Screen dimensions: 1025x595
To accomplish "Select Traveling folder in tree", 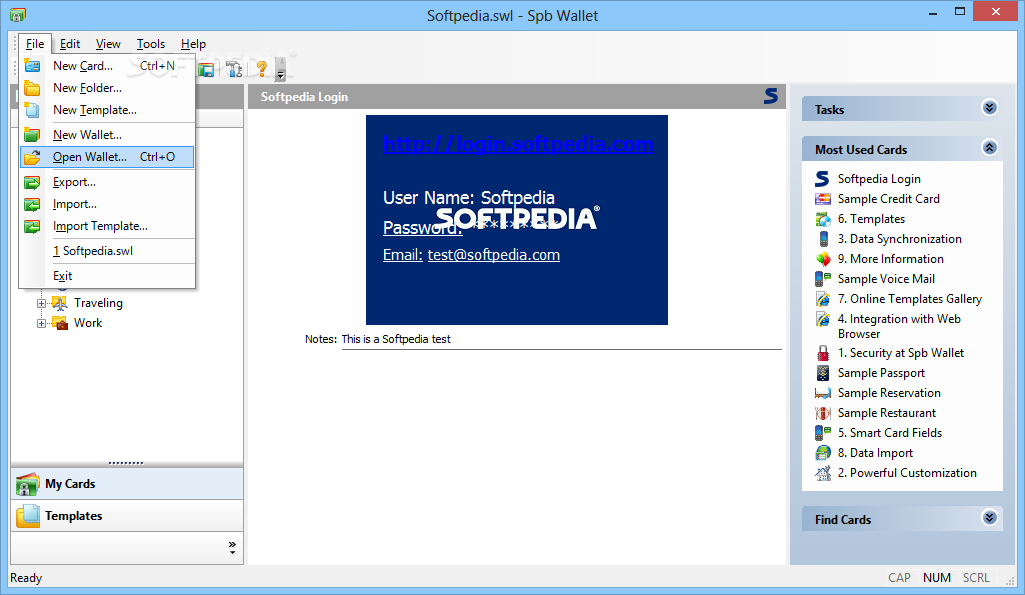I will click(98, 303).
